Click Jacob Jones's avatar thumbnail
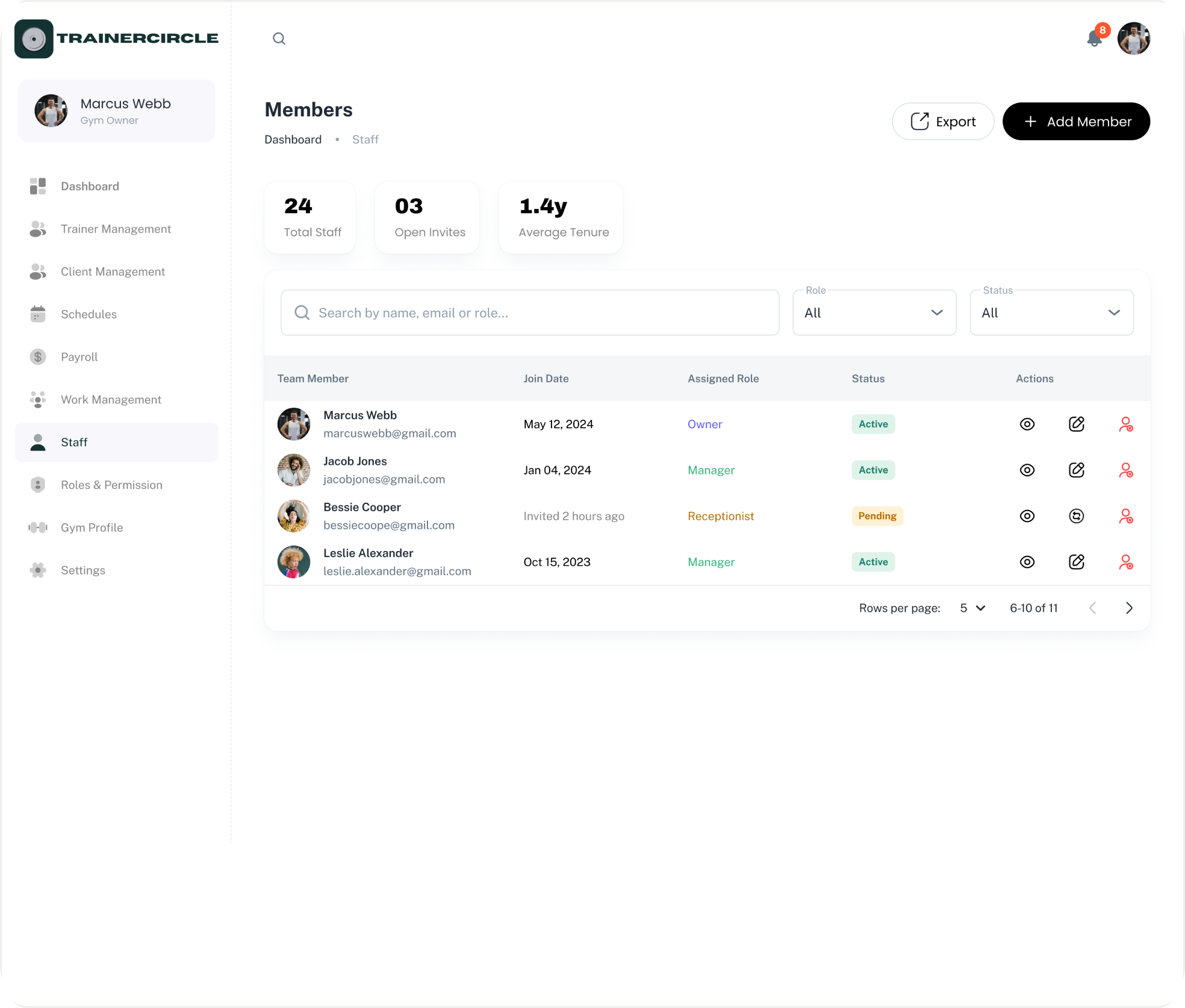 (x=294, y=470)
